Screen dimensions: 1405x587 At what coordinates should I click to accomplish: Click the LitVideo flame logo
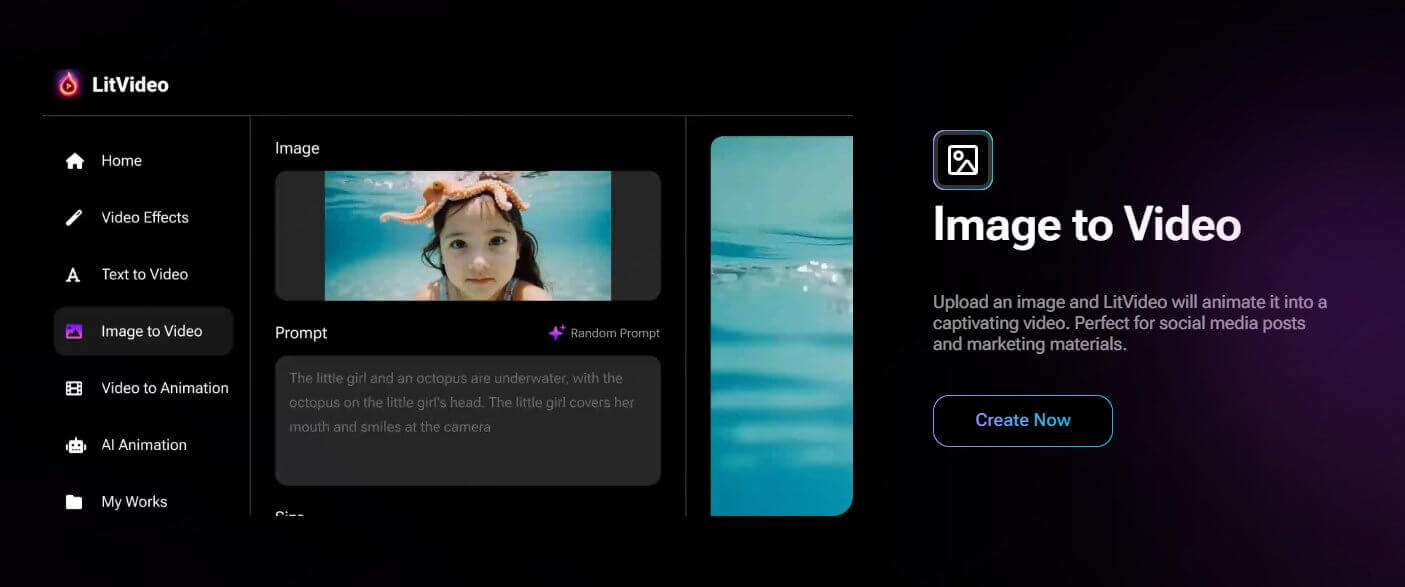[x=68, y=84]
